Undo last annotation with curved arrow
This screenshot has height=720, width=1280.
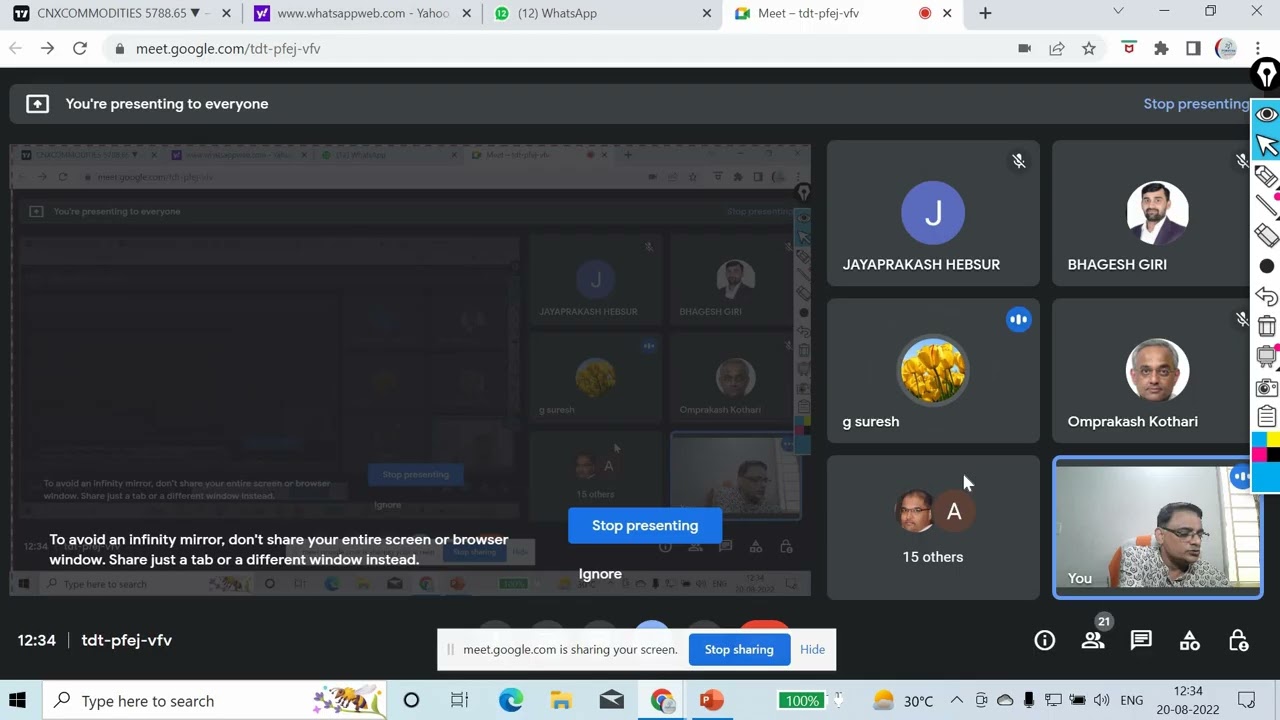tap(1266, 297)
